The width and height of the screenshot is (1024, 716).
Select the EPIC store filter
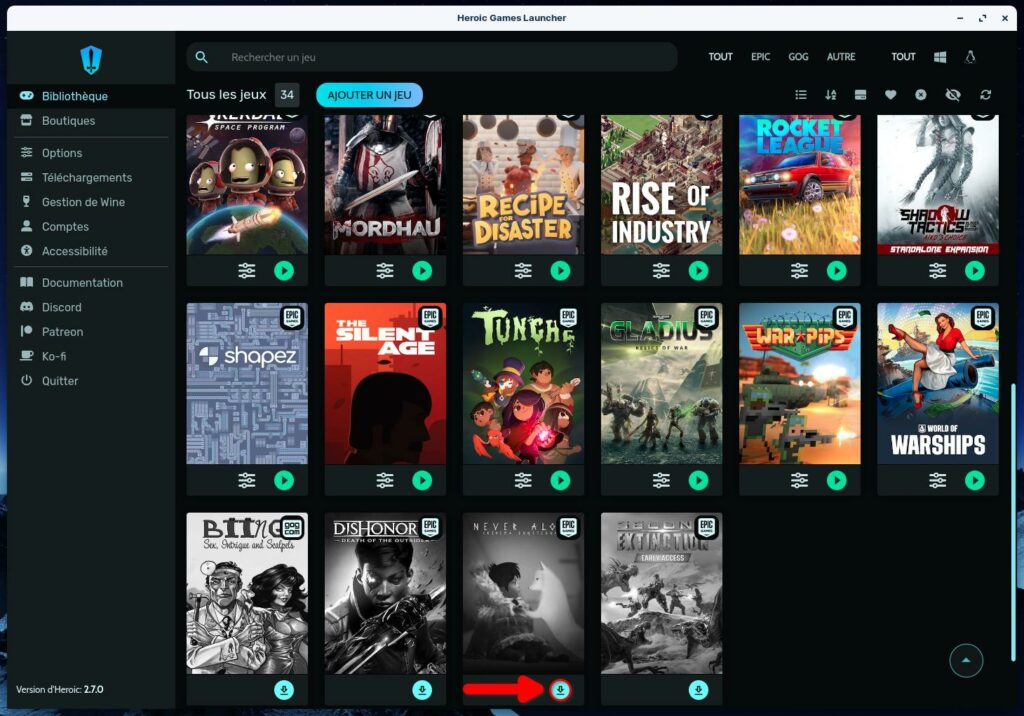(761, 57)
